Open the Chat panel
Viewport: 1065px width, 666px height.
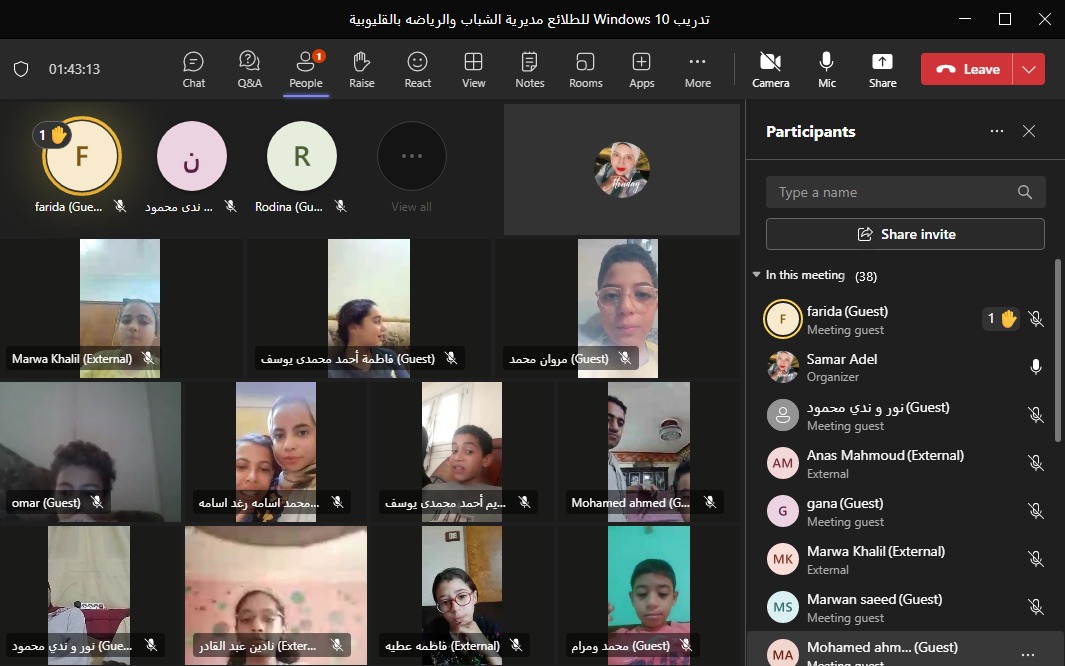[x=194, y=69]
